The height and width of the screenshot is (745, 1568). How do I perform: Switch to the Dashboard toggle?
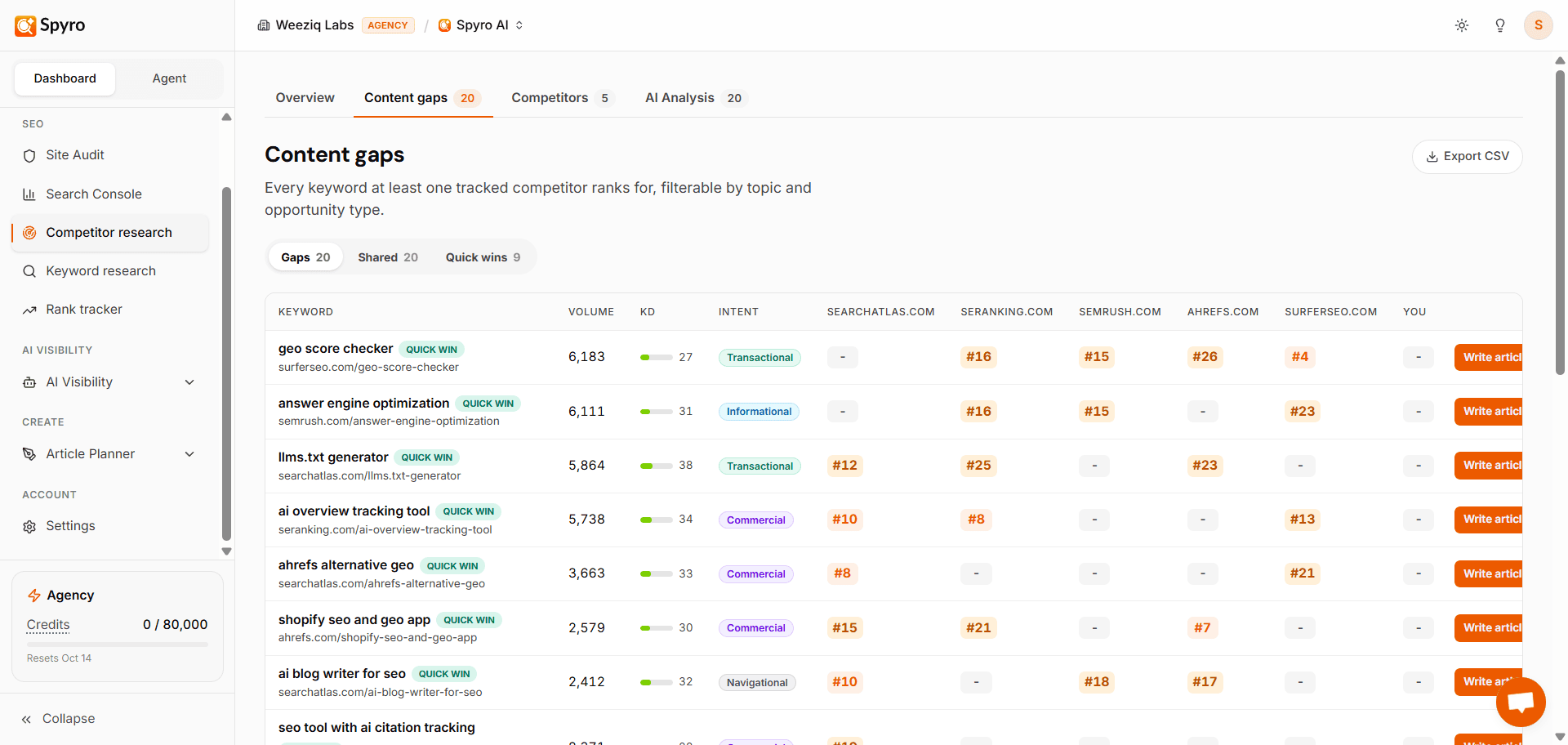click(65, 78)
